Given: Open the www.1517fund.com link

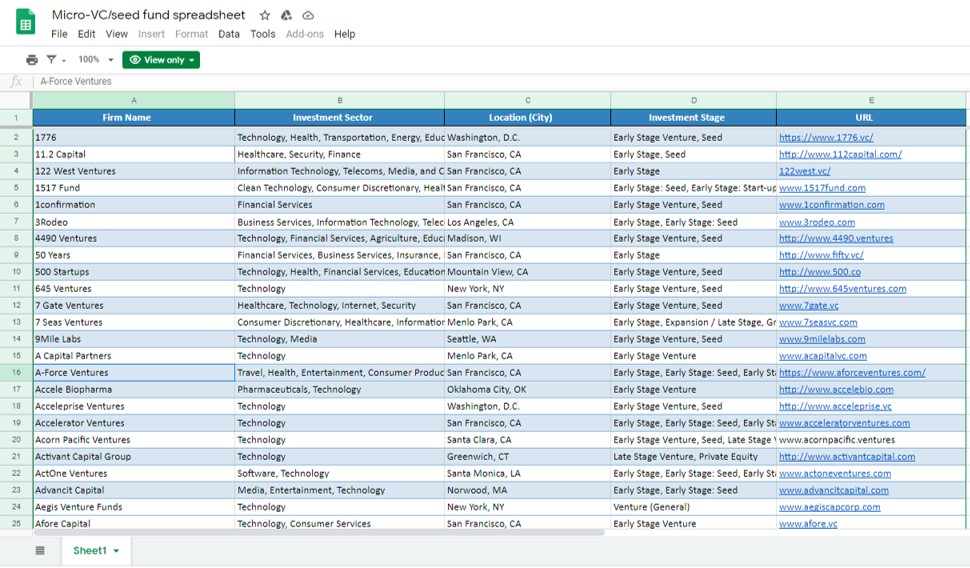Looking at the screenshot, I should 822,188.
